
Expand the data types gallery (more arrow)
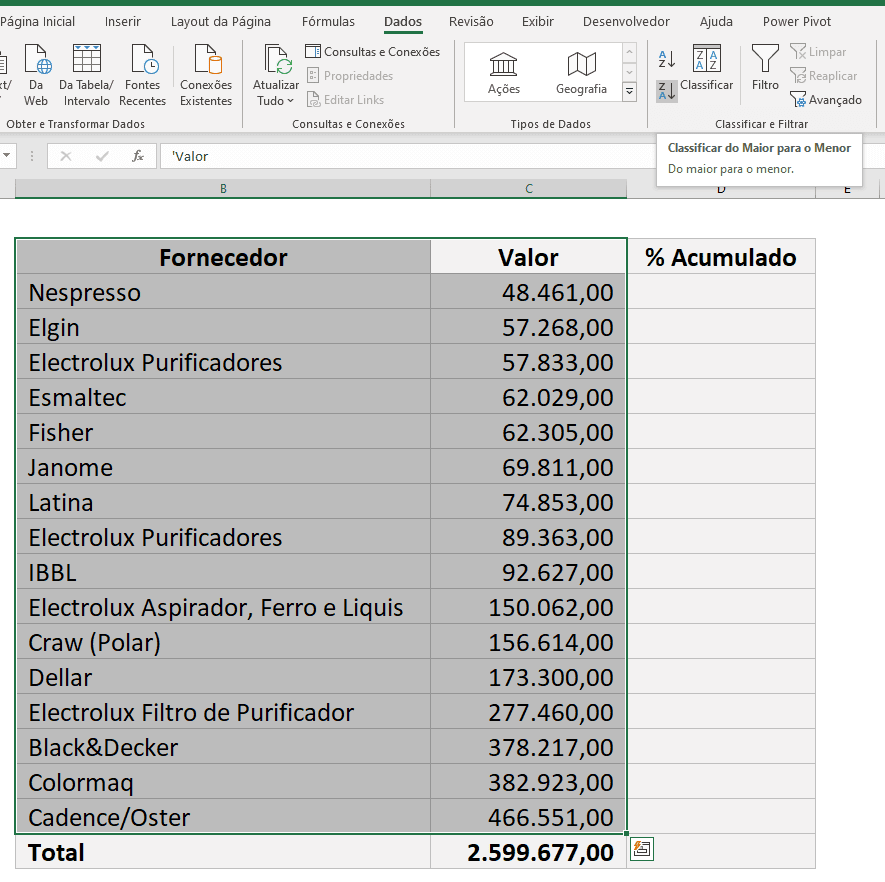pyautogui.click(x=630, y=91)
